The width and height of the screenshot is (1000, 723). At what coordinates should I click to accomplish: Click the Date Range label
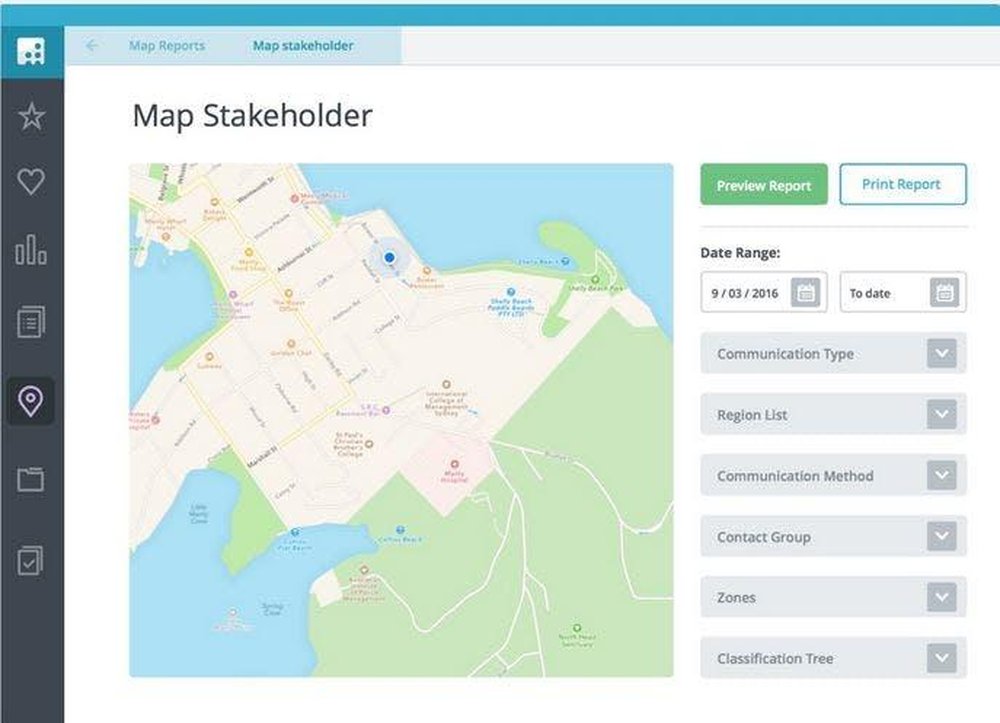pyautogui.click(x=740, y=252)
